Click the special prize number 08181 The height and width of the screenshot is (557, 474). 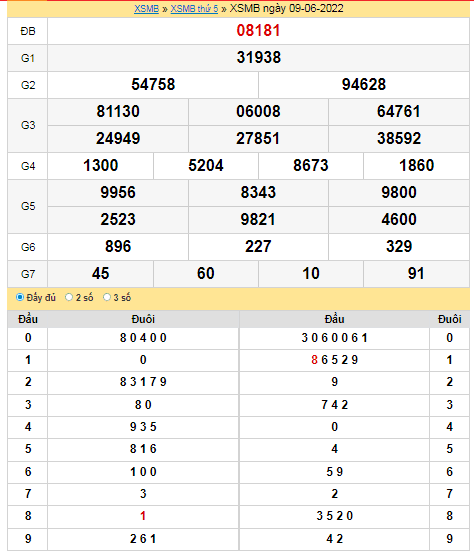pyautogui.click(x=258, y=31)
